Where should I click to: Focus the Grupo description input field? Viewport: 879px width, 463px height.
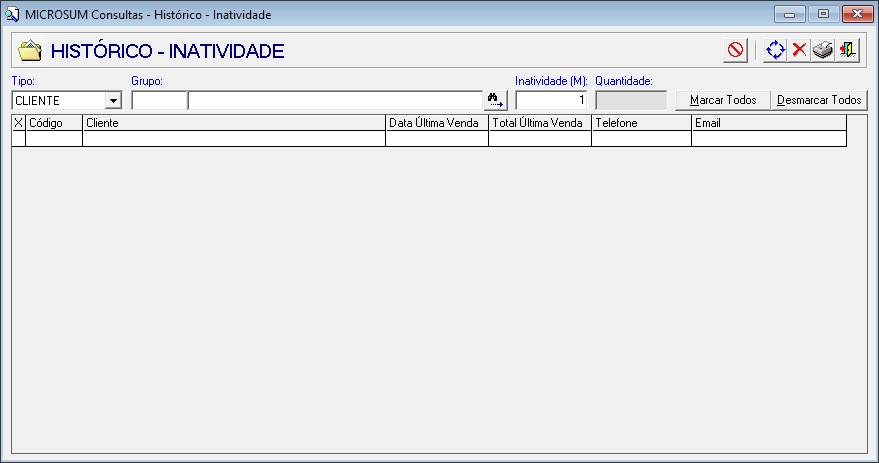click(335, 100)
